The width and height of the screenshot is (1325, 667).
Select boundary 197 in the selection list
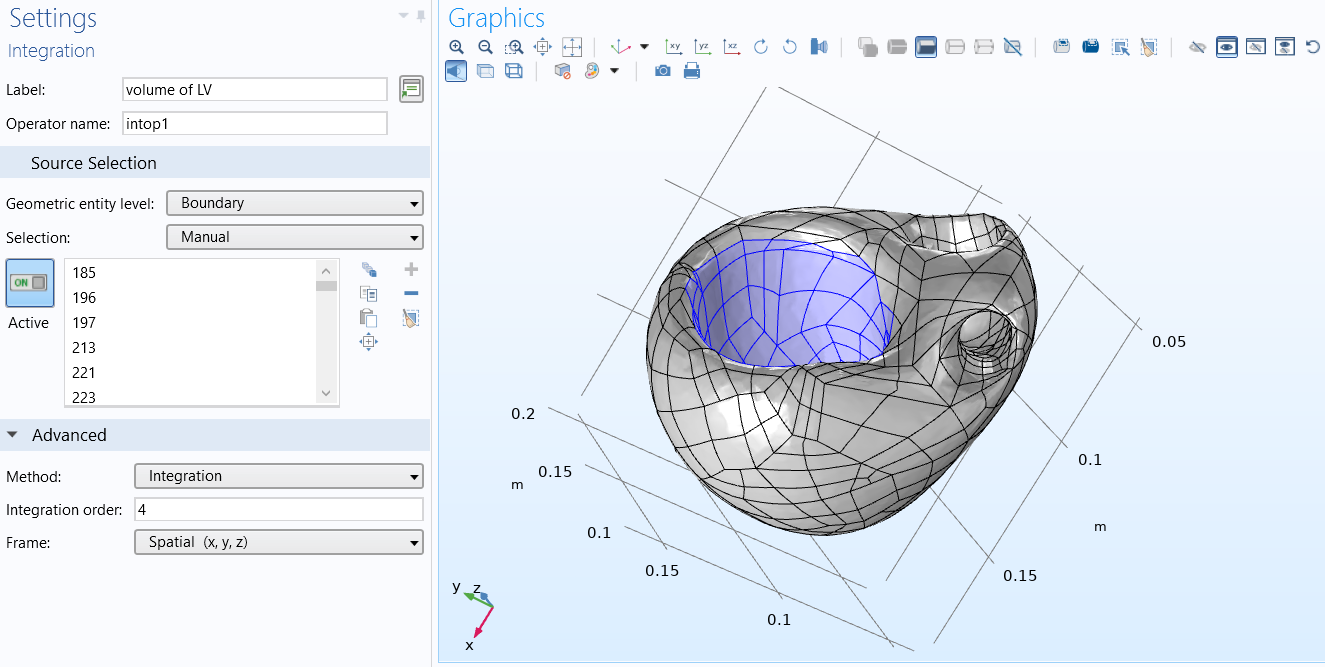click(85, 322)
